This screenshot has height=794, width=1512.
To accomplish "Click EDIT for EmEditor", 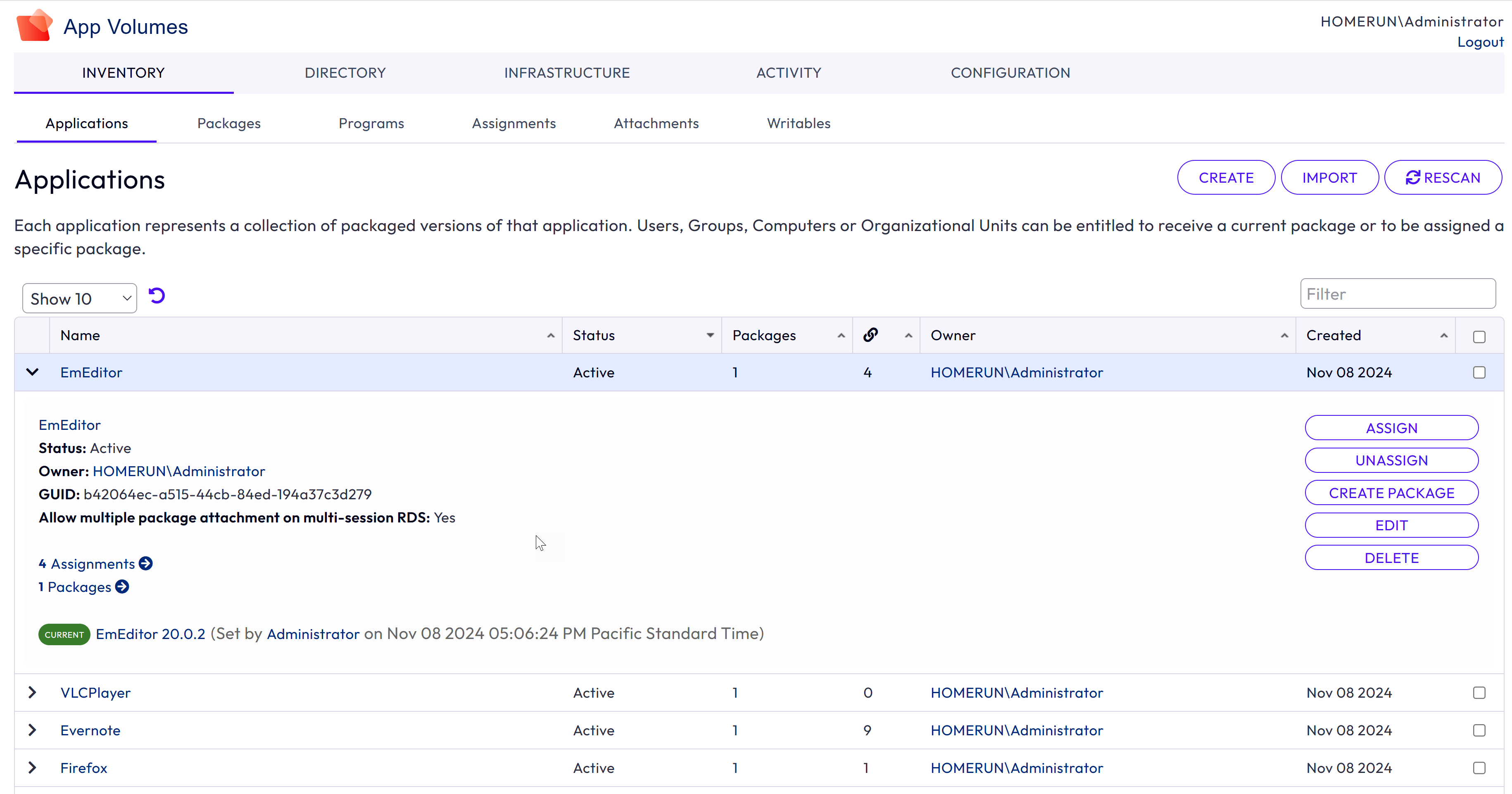I will click(x=1392, y=525).
